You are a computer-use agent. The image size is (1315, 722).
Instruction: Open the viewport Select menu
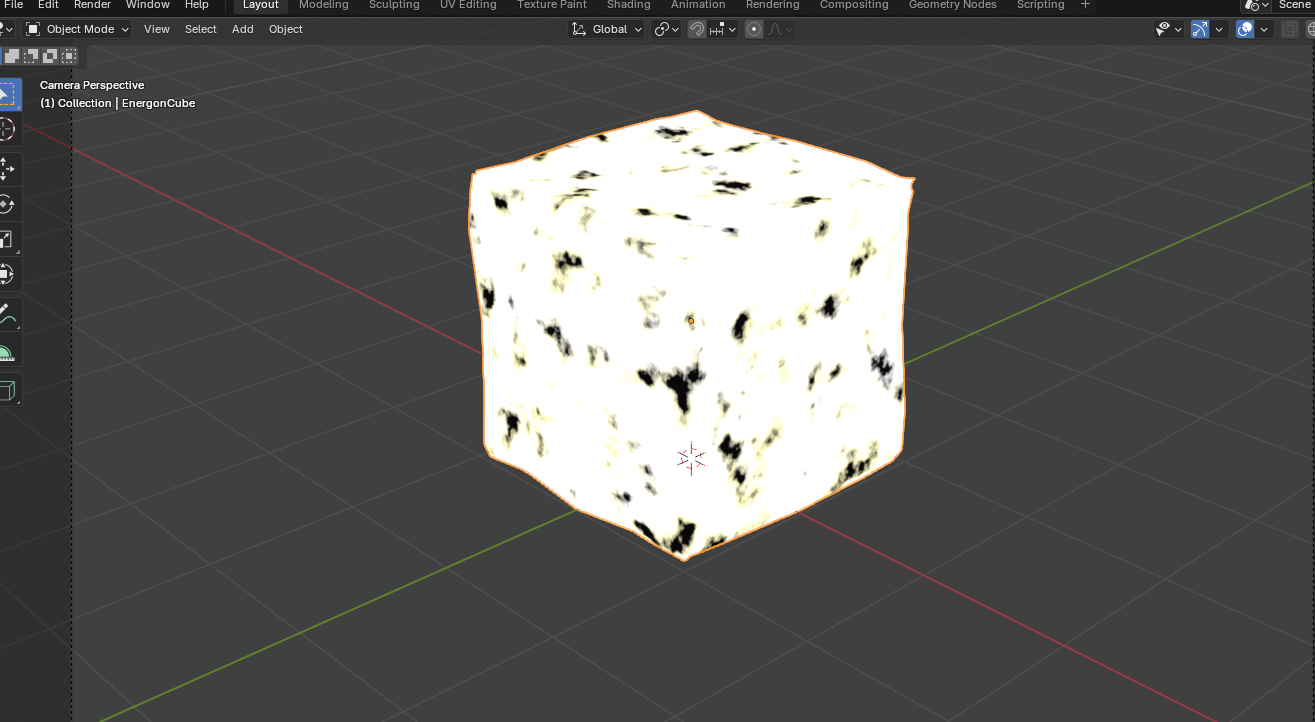click(200, 29)
